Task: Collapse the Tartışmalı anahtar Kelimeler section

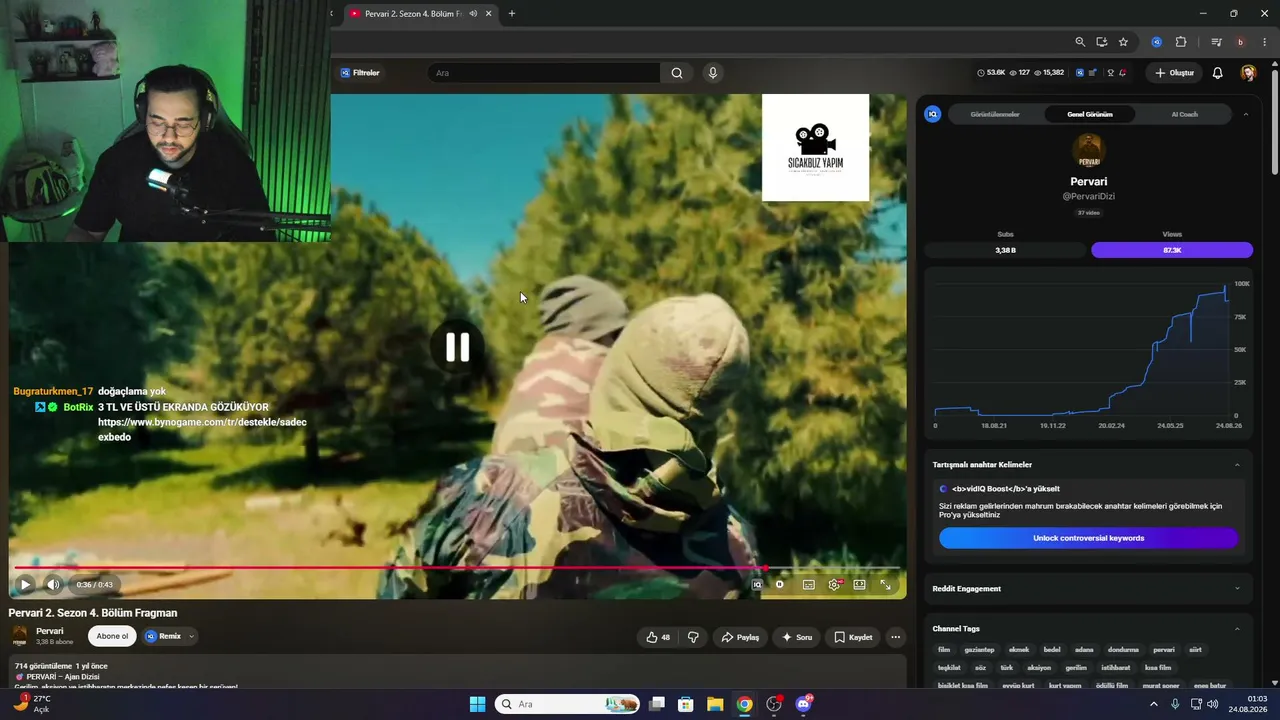Action: (x=1237, y=465)
